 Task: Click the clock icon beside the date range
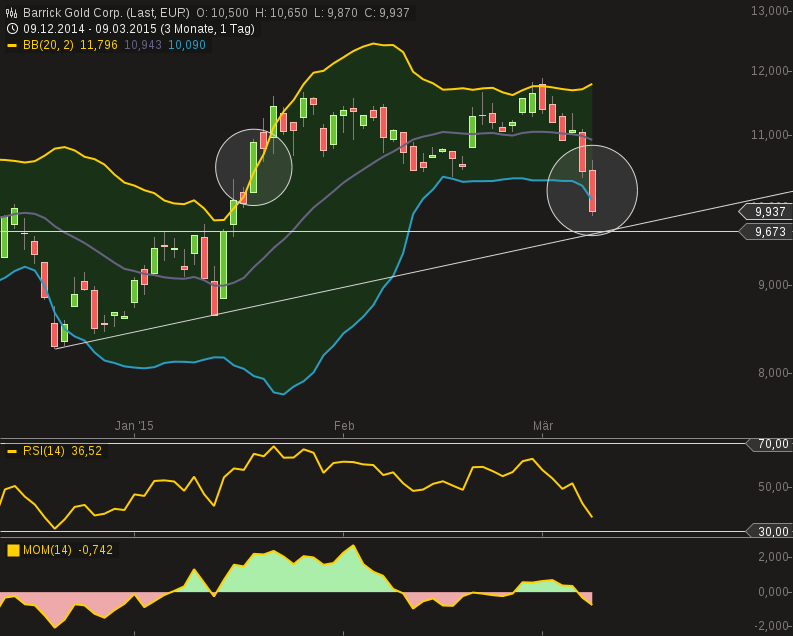(x=12, y=29)
